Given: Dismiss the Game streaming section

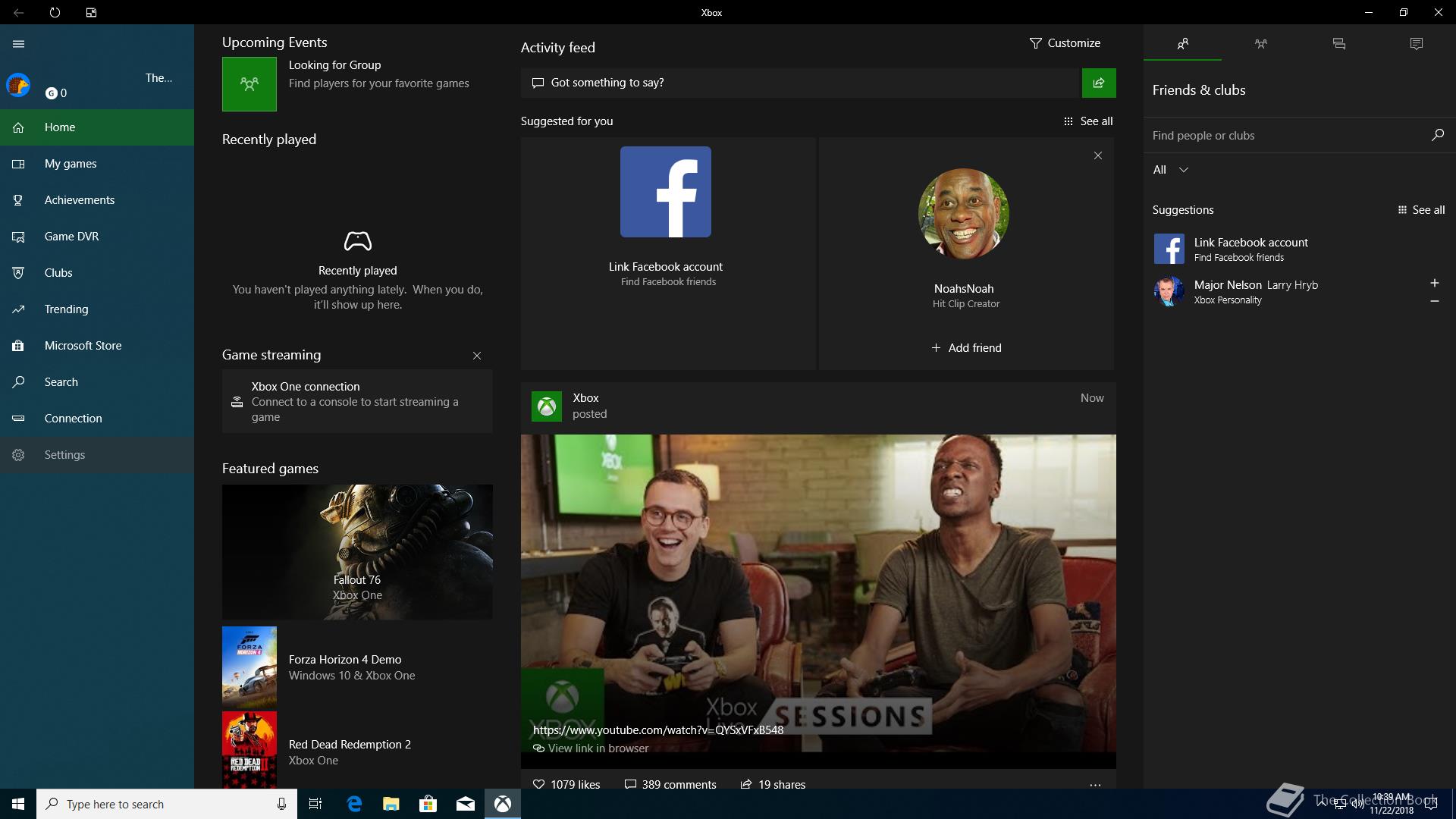Looking at the screenshot, I should [x=477, y=356].
